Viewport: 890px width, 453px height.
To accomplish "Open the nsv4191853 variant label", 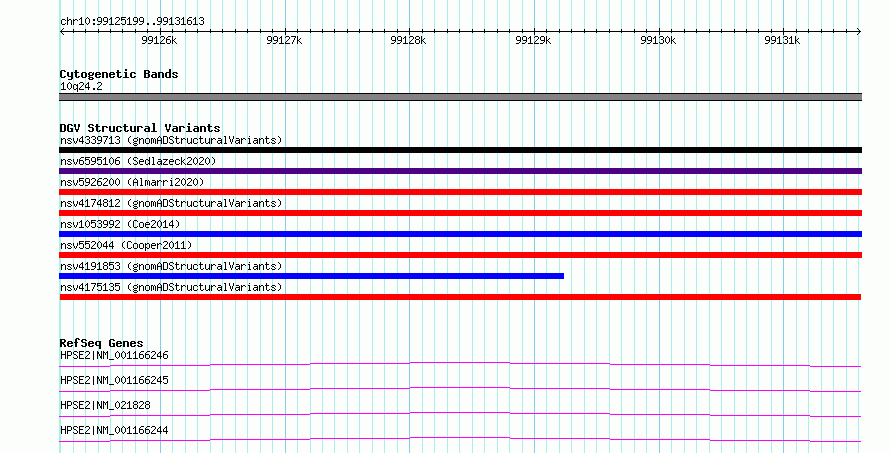I will pos(171,266).
